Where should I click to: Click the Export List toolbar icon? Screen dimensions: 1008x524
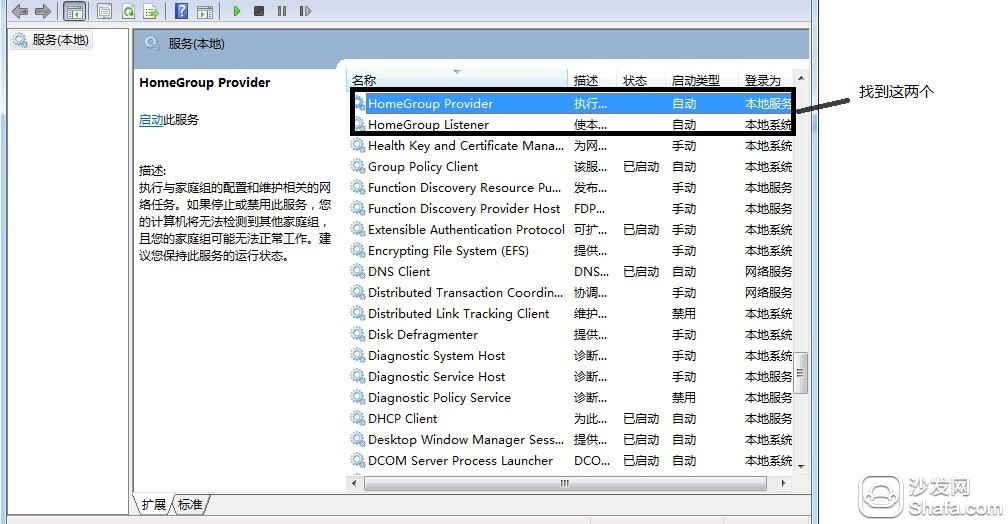151,11
